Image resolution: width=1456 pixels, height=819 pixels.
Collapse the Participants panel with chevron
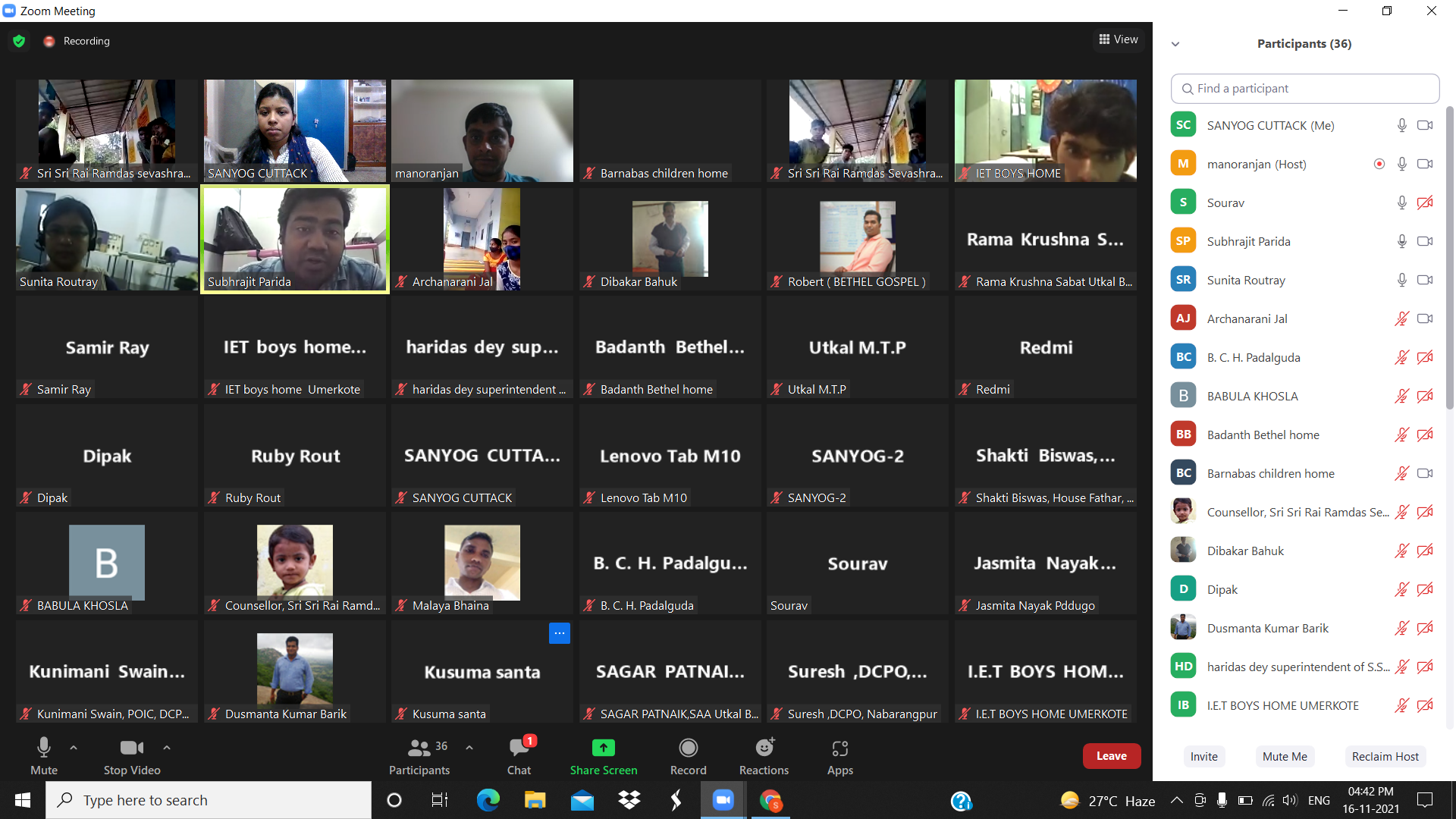1175,44
